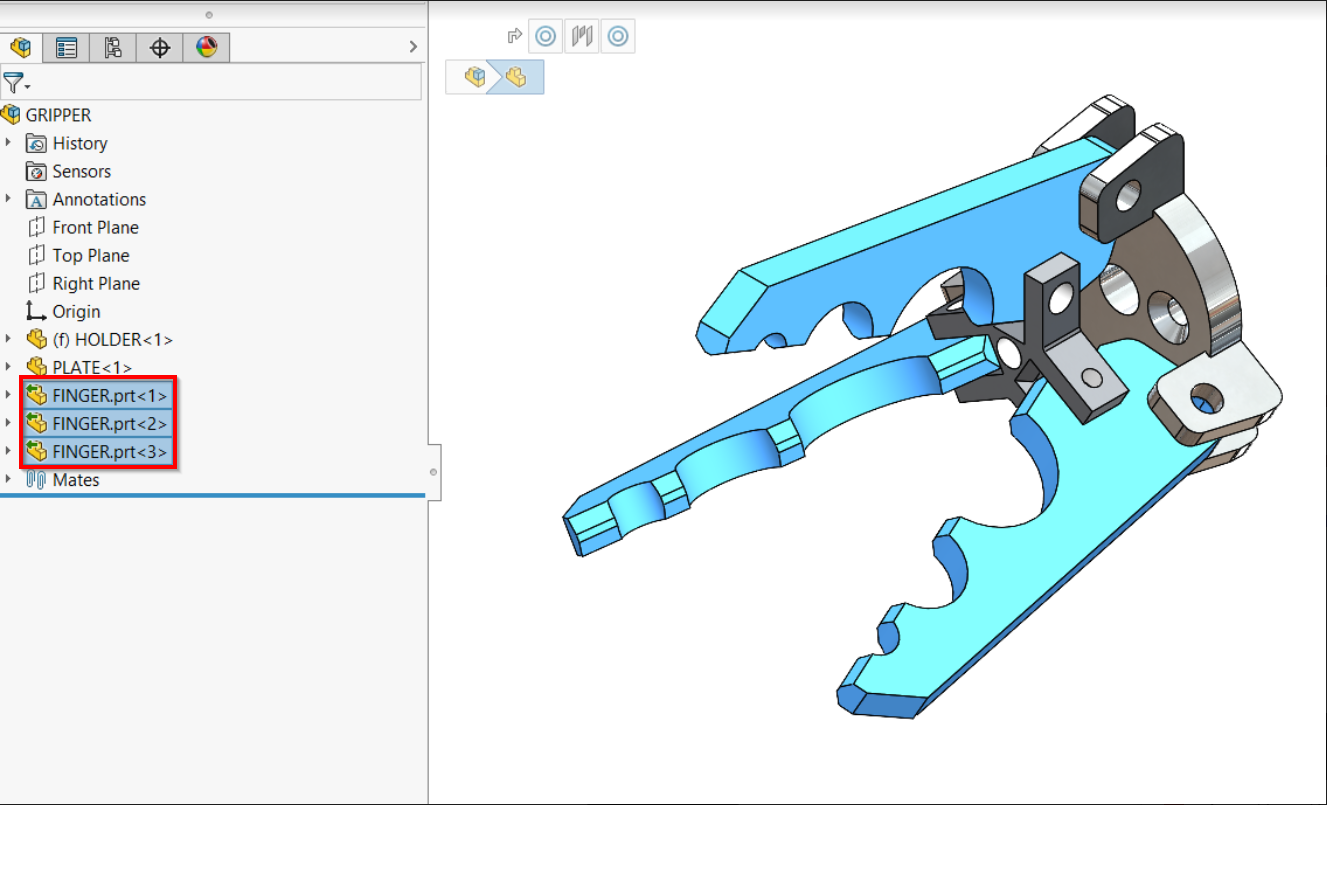Image resolution: width=1327 pixels, height=885 pixels.
Task: Select the Top Plane
Action: (x=91, y=255)
